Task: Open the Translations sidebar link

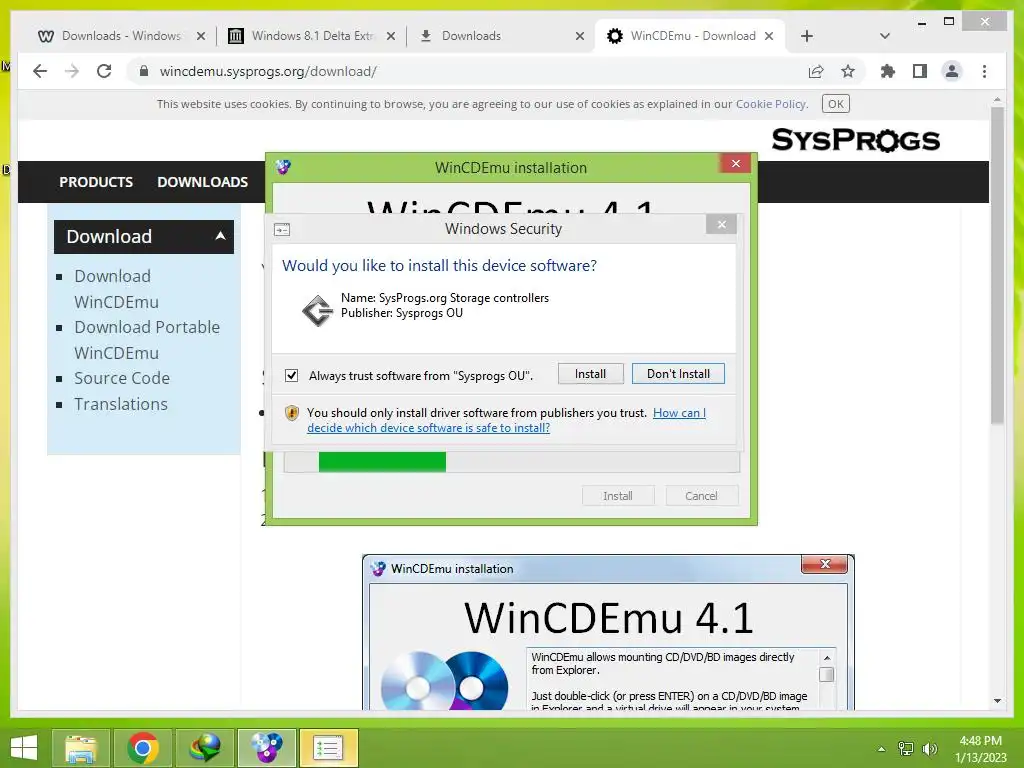Action: pos(121,404)
